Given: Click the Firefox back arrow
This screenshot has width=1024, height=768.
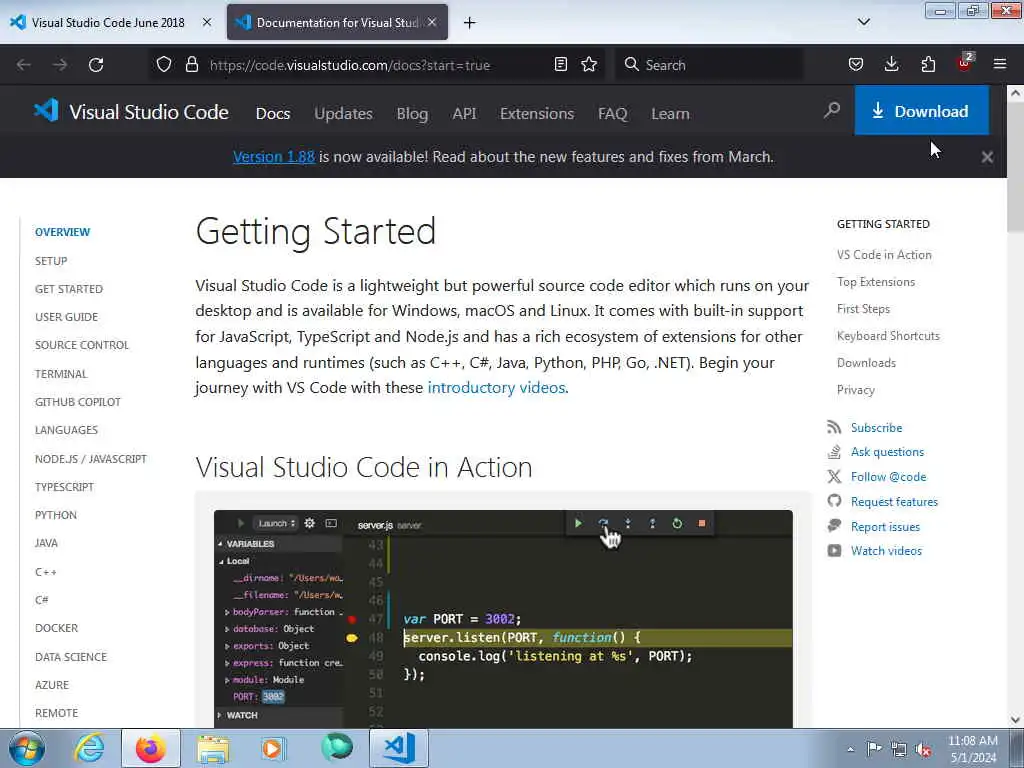Looking at the screenshot, I should 24,65.
